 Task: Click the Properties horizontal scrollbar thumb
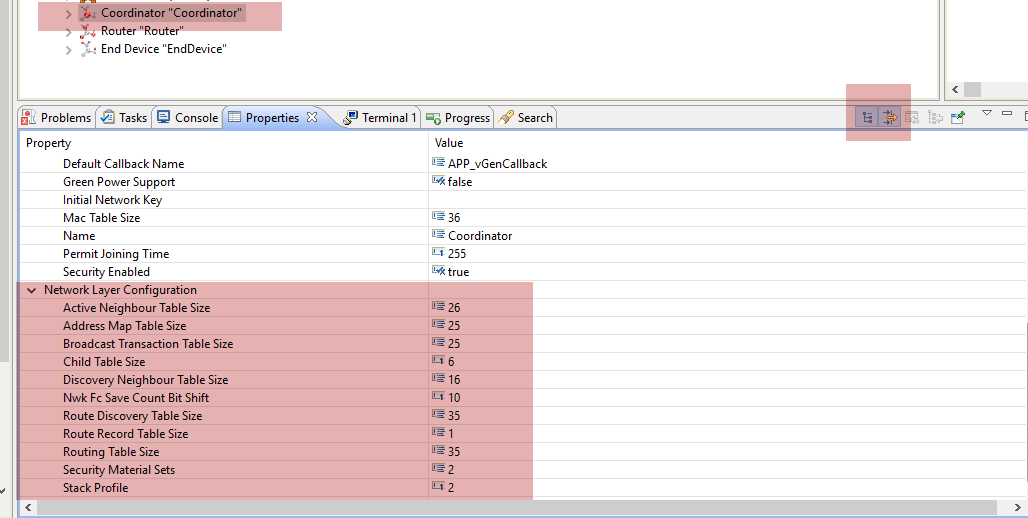coord(517,508)
